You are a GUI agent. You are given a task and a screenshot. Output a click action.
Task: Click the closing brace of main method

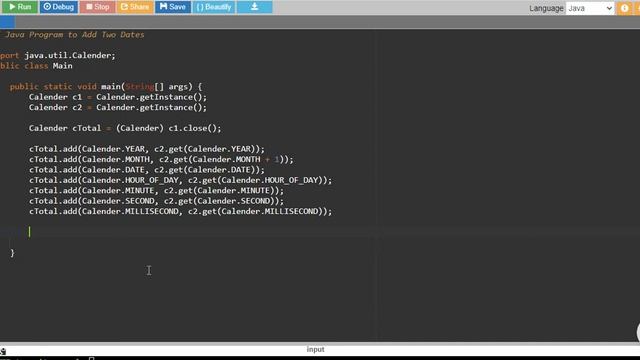[12, 253]
